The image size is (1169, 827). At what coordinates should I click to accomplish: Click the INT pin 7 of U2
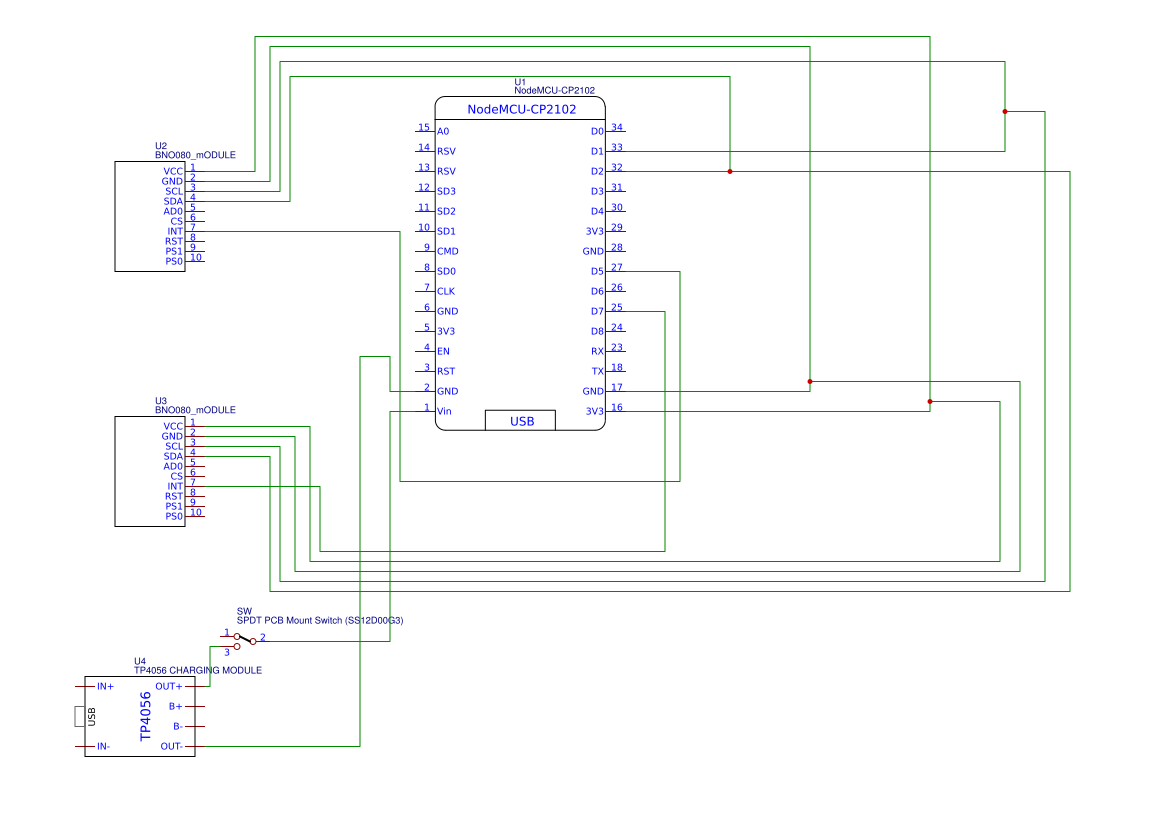point(185,230)
